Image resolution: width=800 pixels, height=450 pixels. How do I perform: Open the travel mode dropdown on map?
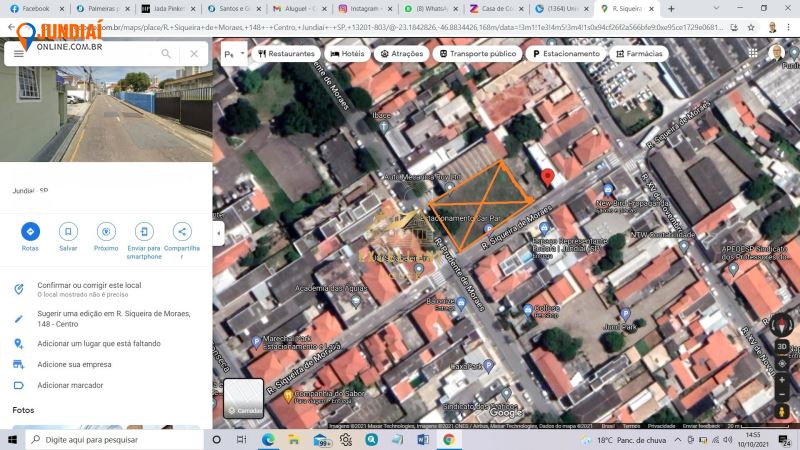[235, 54]
